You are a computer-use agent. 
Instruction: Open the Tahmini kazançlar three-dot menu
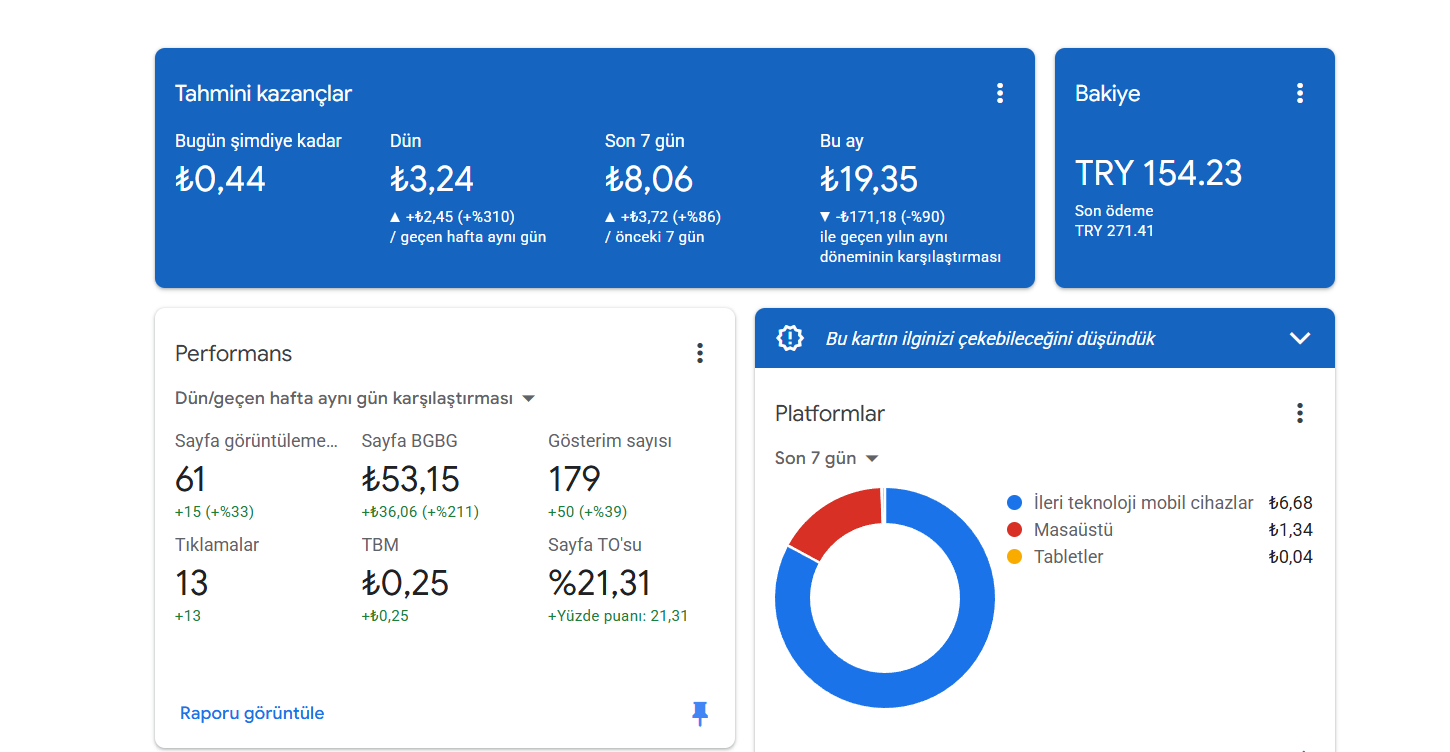[x=999, y=93]
